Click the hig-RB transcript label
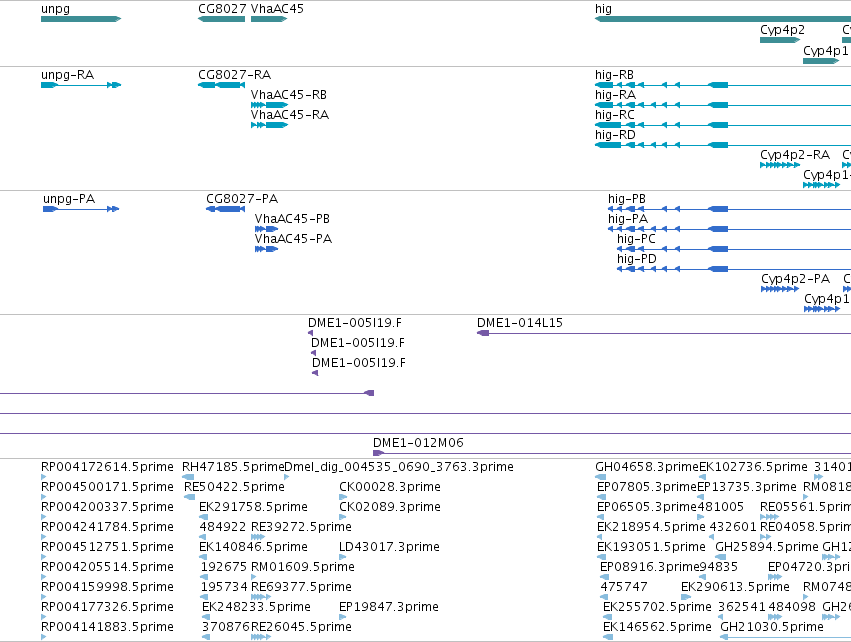851x642 pixels. (614, 74)
